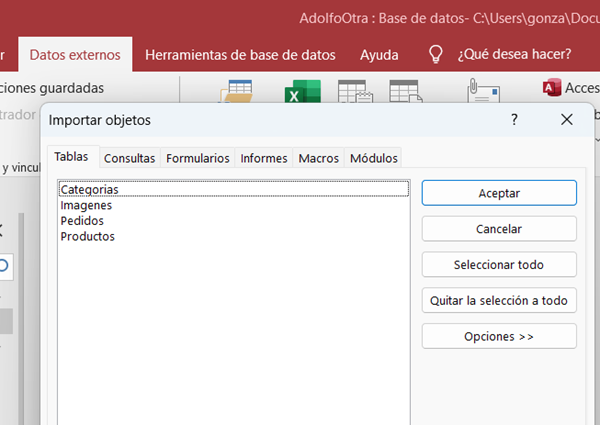Click the Cancelar button

coord(499,229)
